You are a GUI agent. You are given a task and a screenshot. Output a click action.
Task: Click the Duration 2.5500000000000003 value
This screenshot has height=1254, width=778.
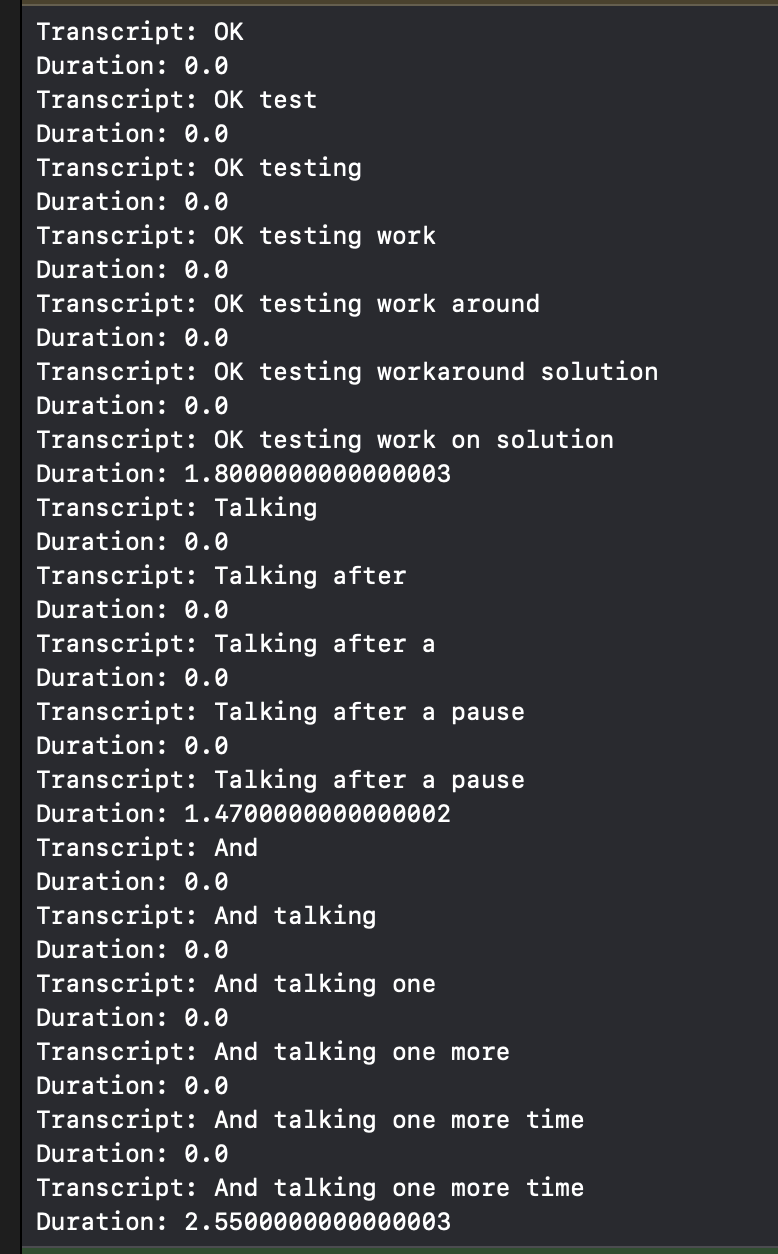317,1222
